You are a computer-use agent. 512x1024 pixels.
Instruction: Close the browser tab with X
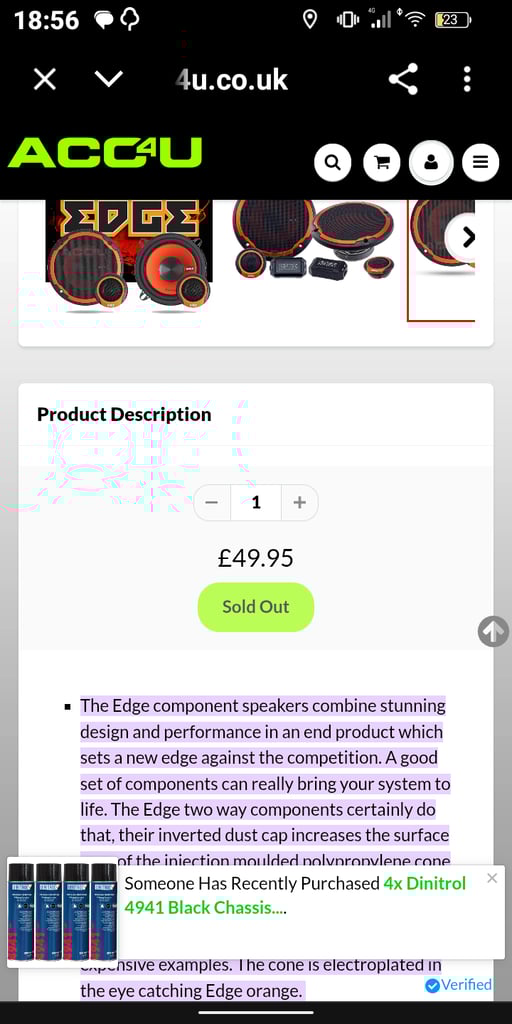coord(44,80)
